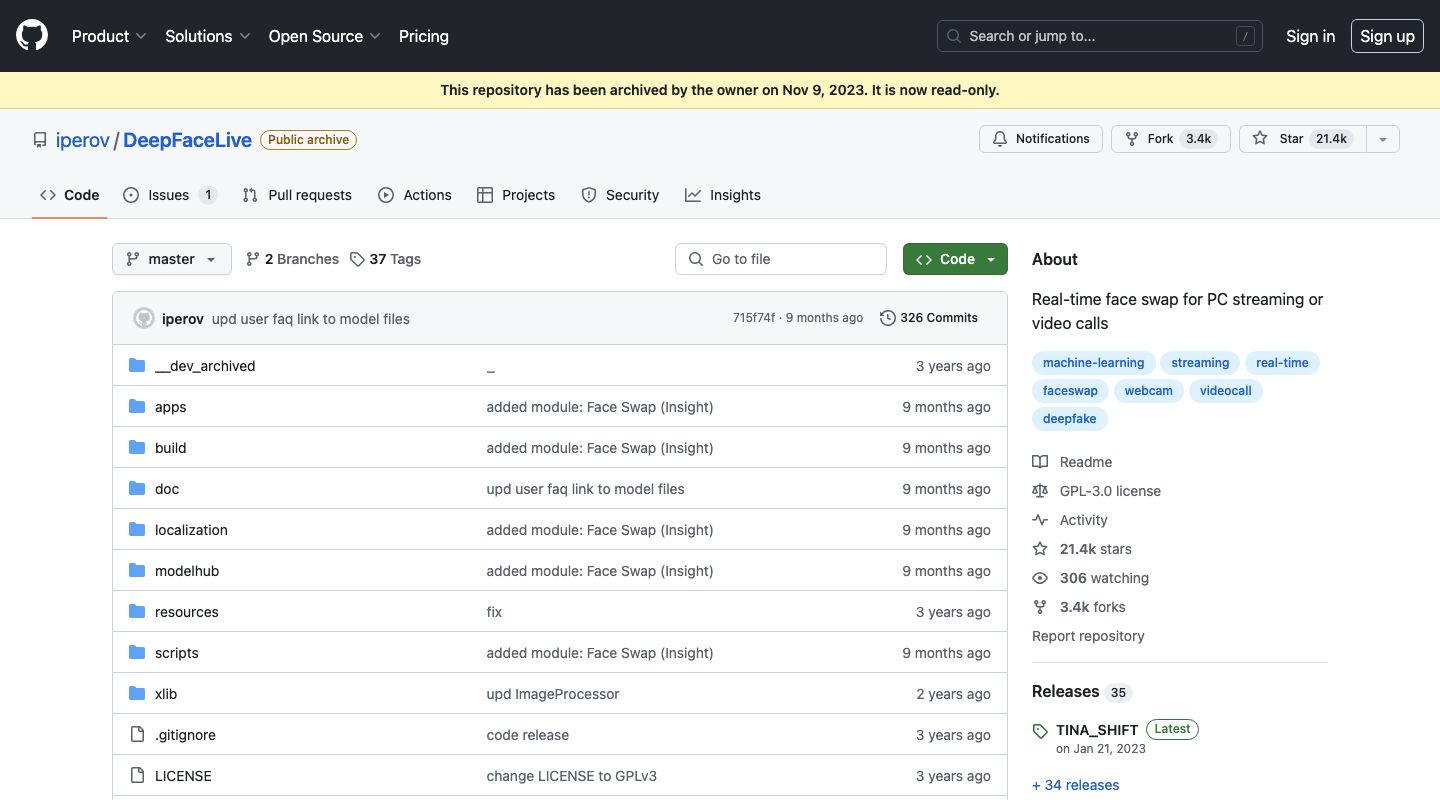Open the star lists dropdown arrow
This screenshot has width=1440, height=800.
(1383, 139)
